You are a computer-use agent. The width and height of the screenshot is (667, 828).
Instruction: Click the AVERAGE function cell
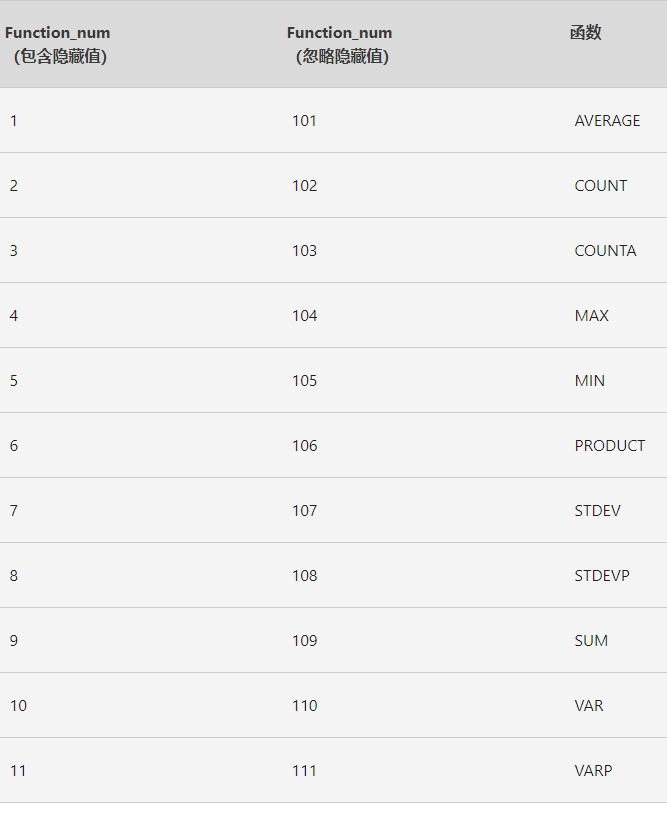[607, 121]
